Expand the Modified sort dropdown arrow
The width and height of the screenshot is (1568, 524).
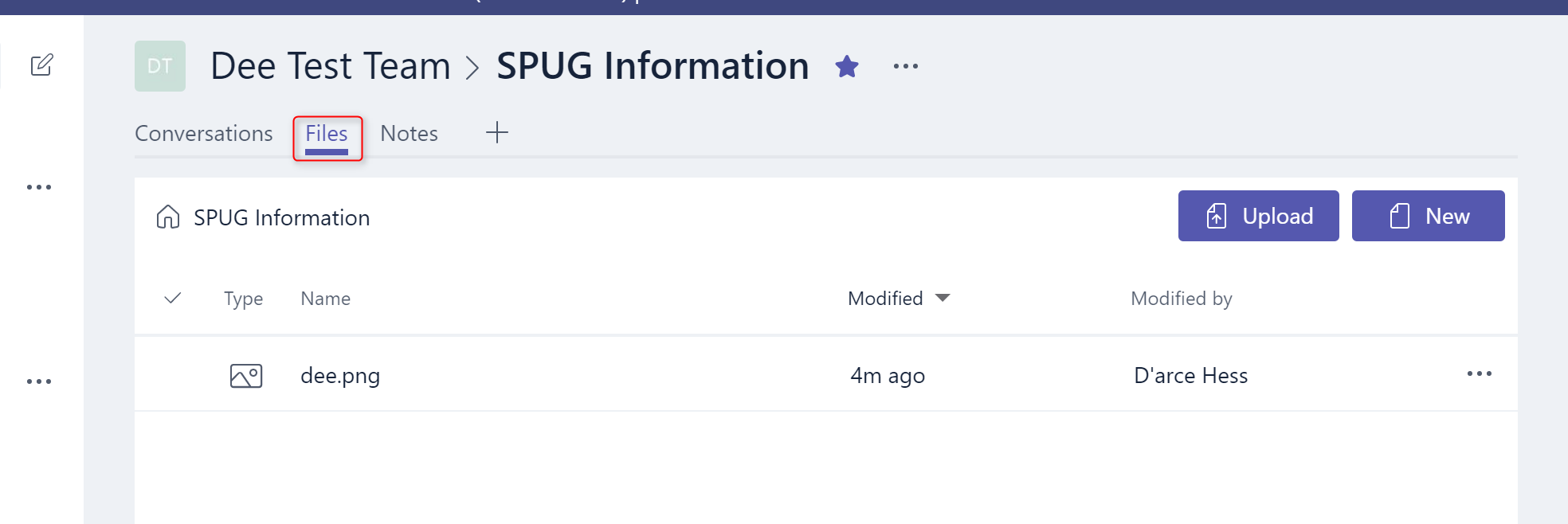[943, 298]
